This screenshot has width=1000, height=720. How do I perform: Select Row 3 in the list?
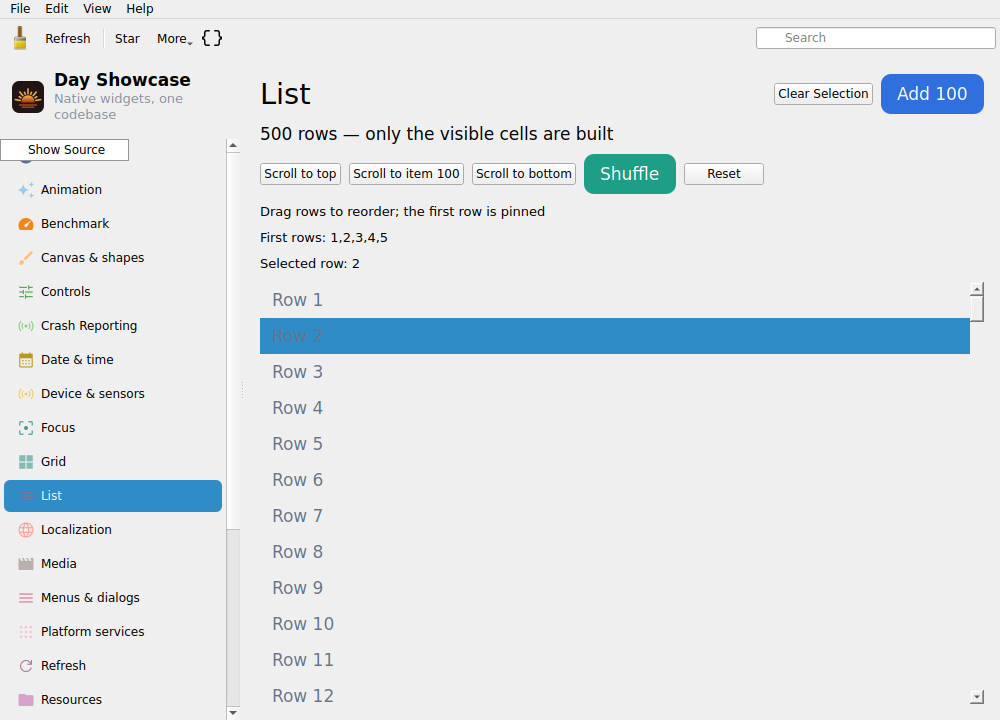[615, 372]
